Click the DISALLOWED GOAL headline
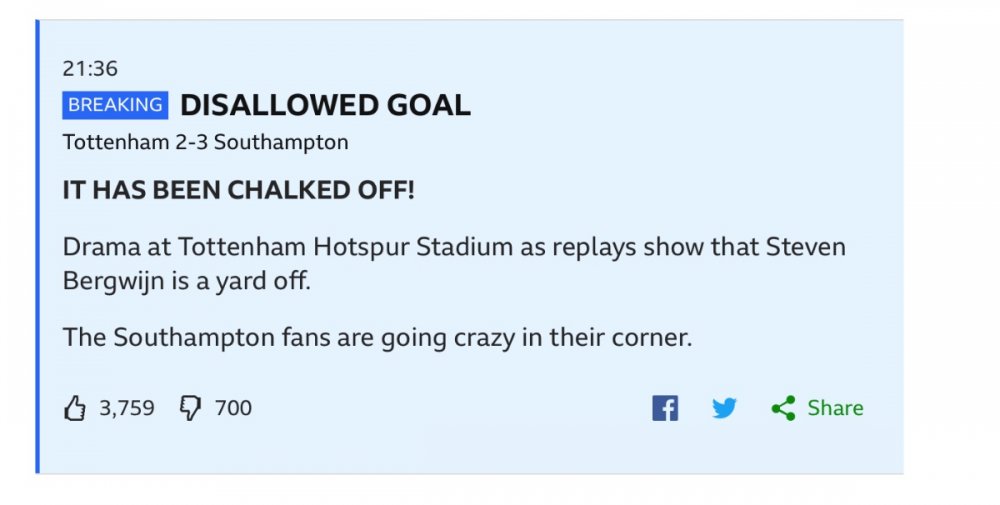1000x505 pixels. (325, 105)
